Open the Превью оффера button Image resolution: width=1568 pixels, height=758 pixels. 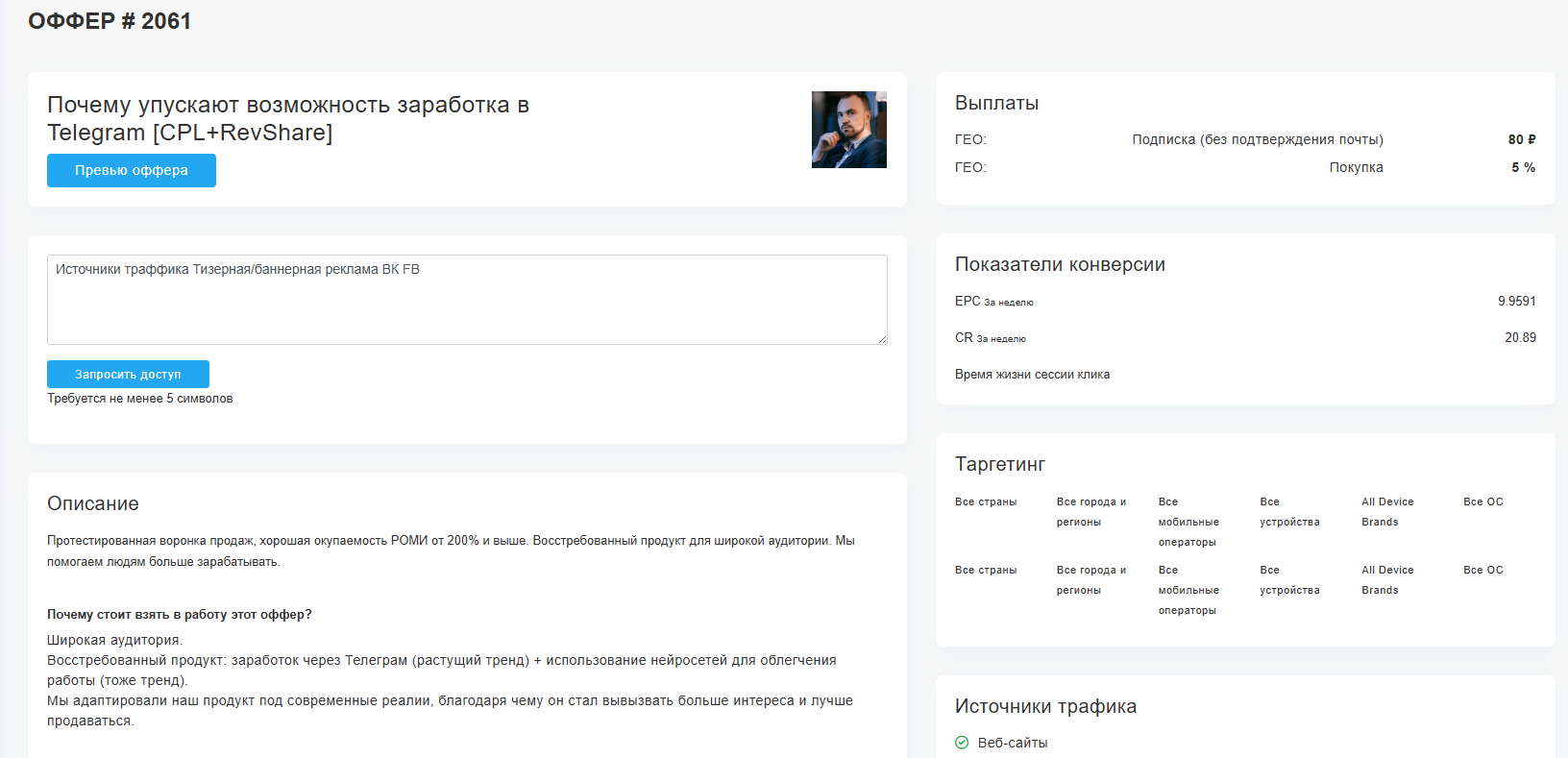[132, 170]
